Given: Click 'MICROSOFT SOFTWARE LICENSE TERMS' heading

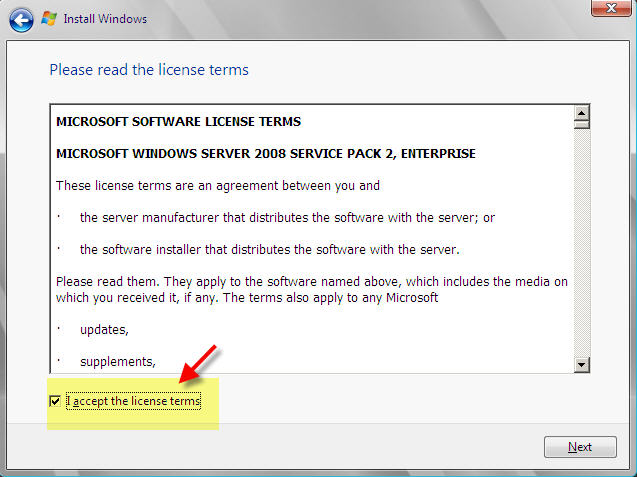Looking at the screenshot, I should click(x=178, y=121).
